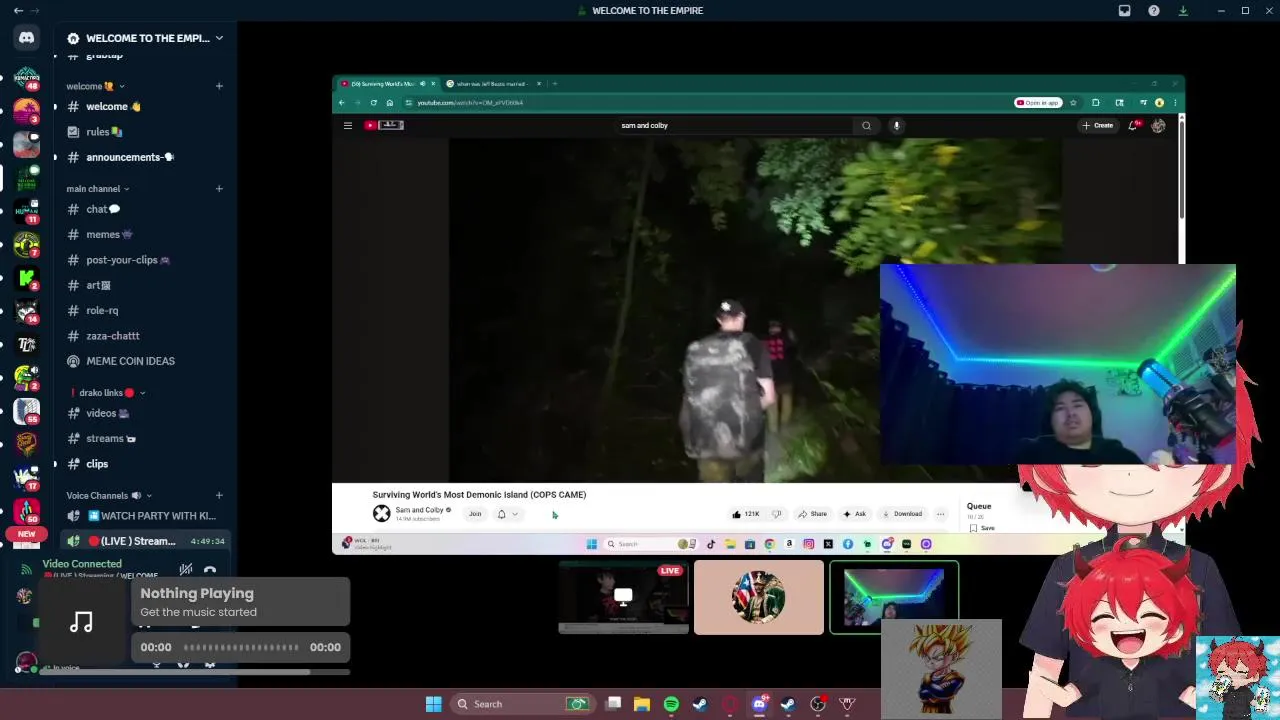This screenshot has height=720, width=1280.
Task: Open the announcements channel
Action: (145, 157)
